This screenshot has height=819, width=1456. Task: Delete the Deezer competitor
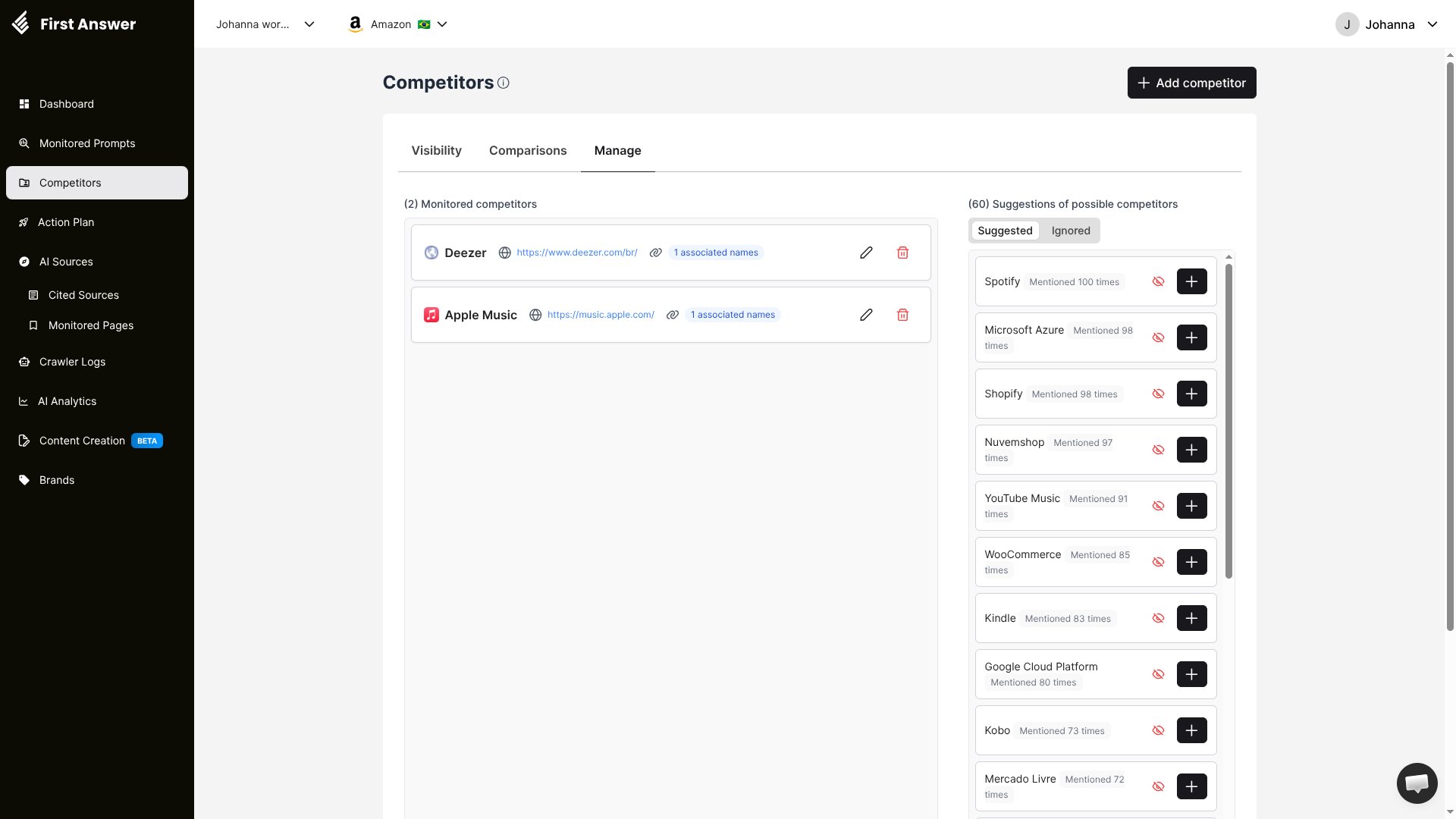[902, 253]
